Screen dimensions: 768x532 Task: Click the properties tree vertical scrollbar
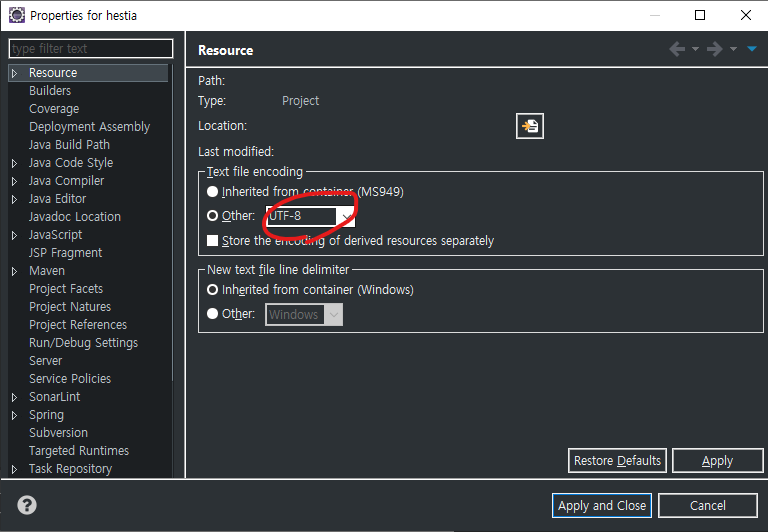[171, 223]
